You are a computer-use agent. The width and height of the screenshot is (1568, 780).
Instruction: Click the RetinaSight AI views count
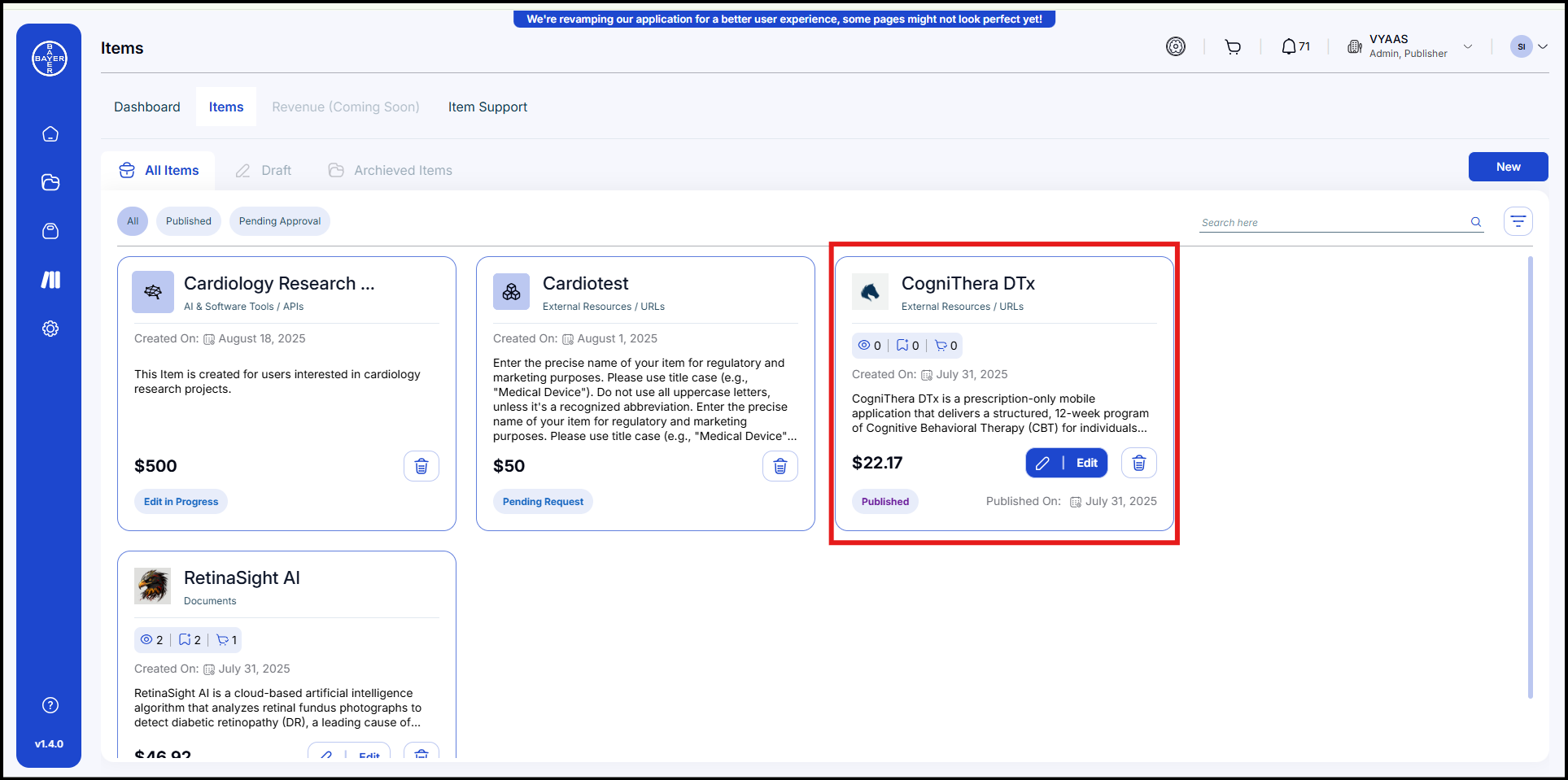[152, 640]
